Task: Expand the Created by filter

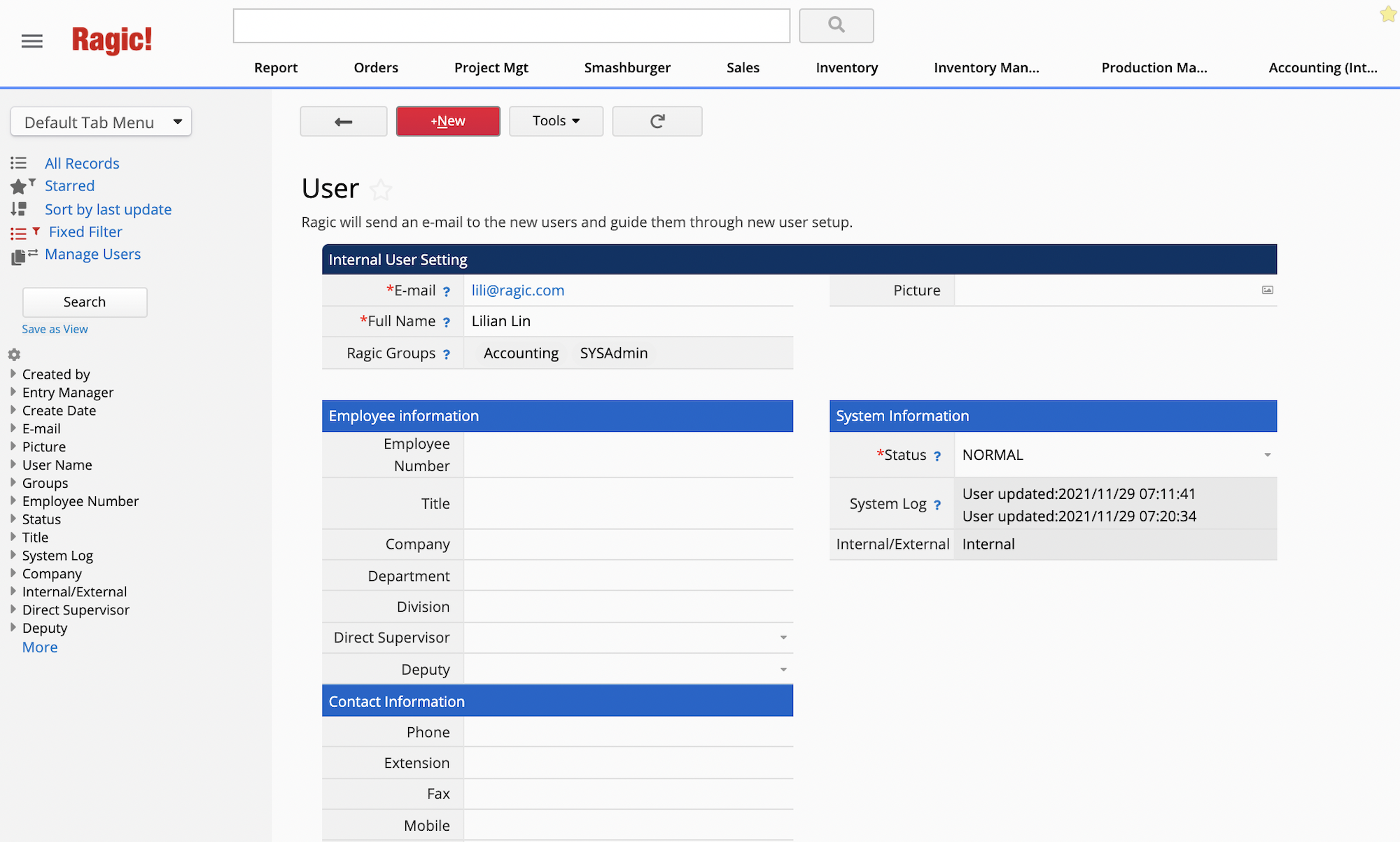Action: click(x=13, y=374)
